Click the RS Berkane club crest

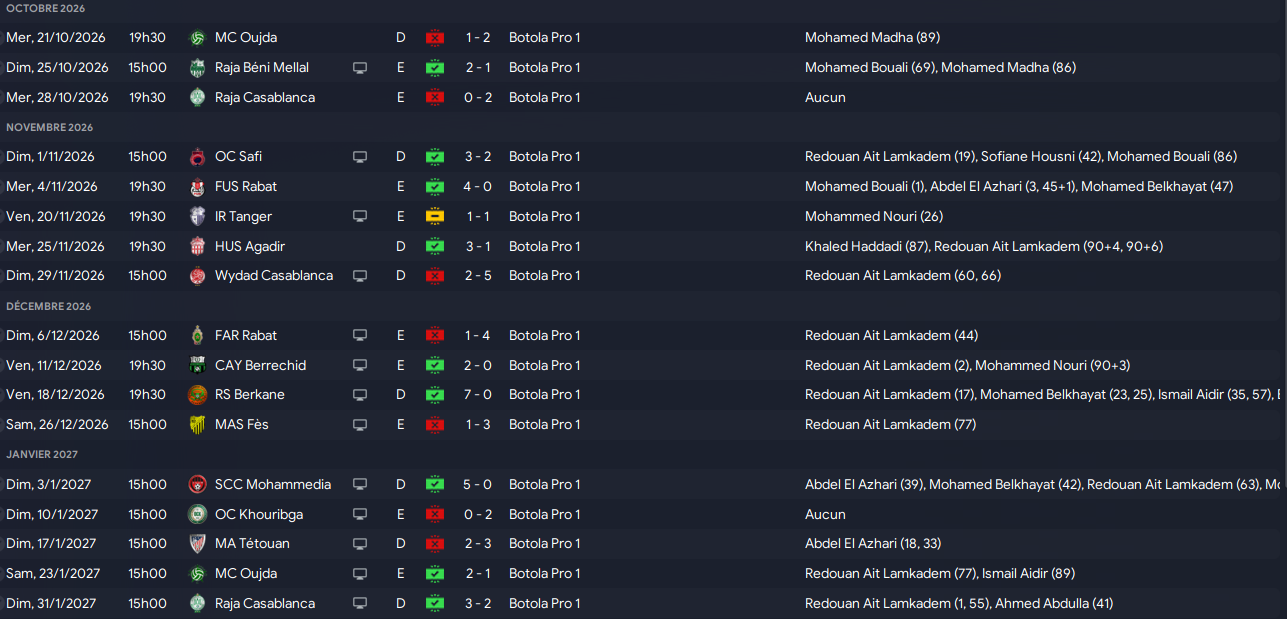pyautogui.click(x=197, y=395)
